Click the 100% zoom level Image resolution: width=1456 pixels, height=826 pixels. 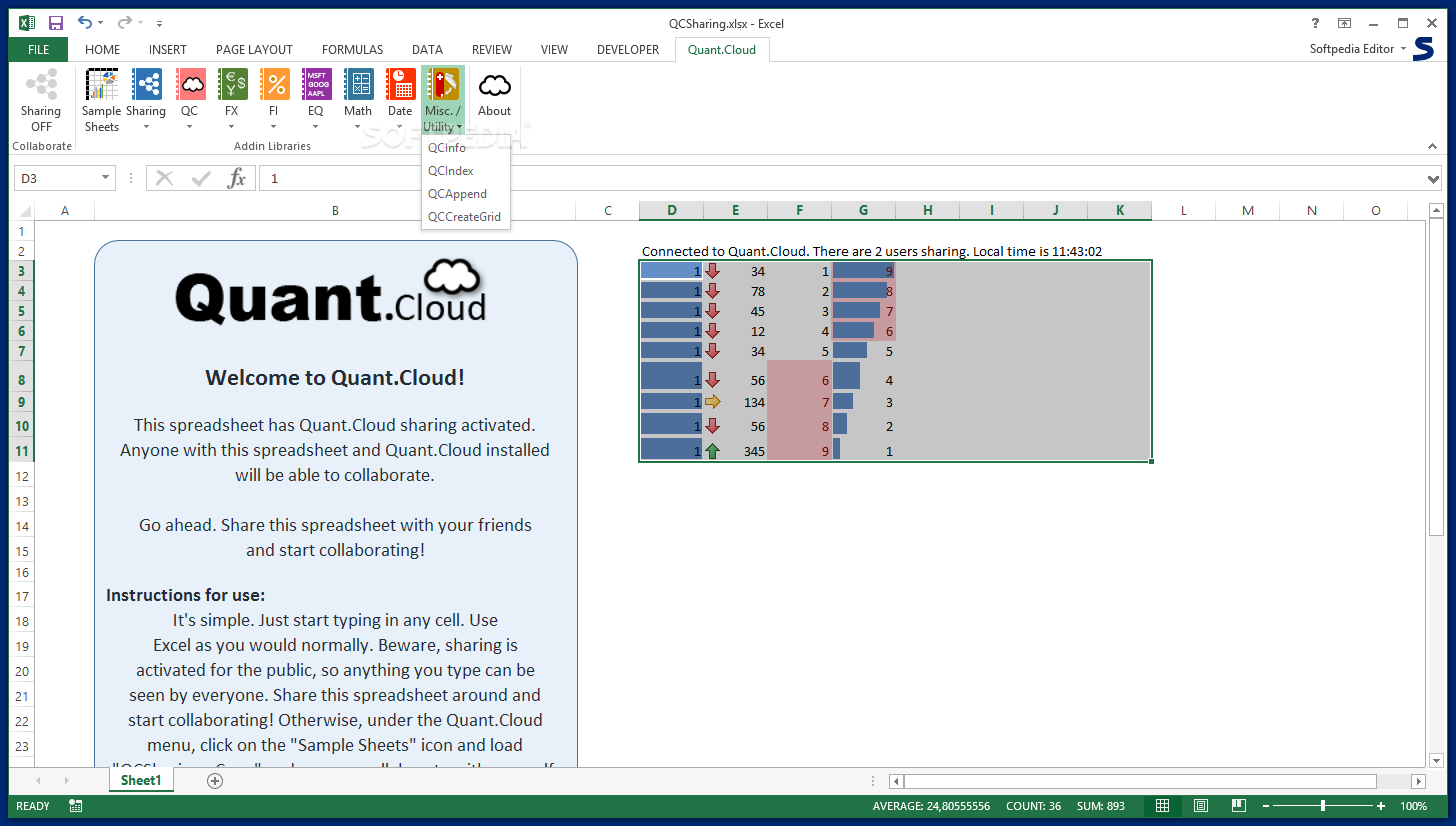pos(1413,806)
